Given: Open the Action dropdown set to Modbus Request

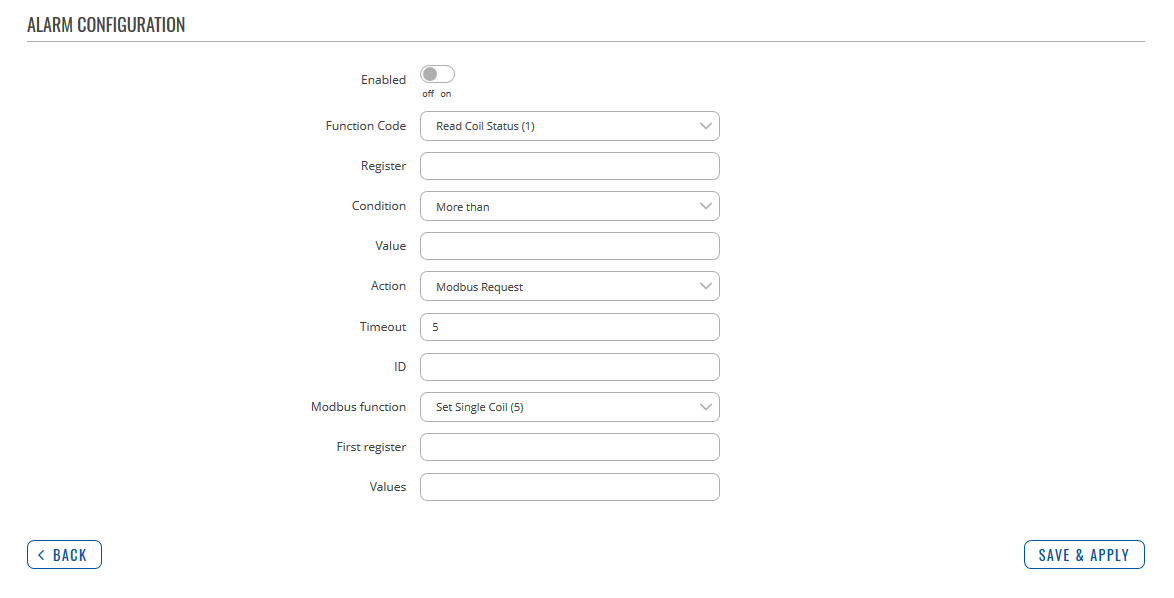Looking at the screenshot, I should point(569,286).
